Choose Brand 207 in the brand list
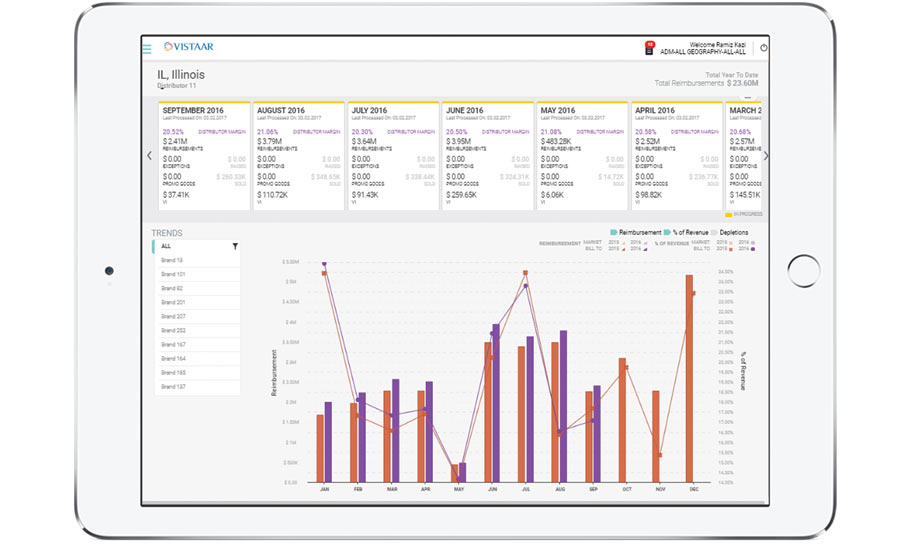The height and width of the screenshot is (550, 900). (196, 316)
